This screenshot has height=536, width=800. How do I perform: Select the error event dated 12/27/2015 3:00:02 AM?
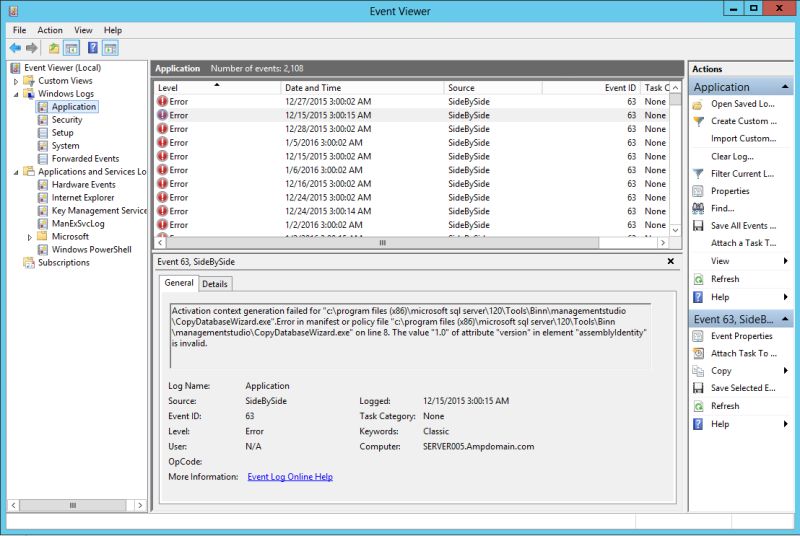[x=411, y=101]
